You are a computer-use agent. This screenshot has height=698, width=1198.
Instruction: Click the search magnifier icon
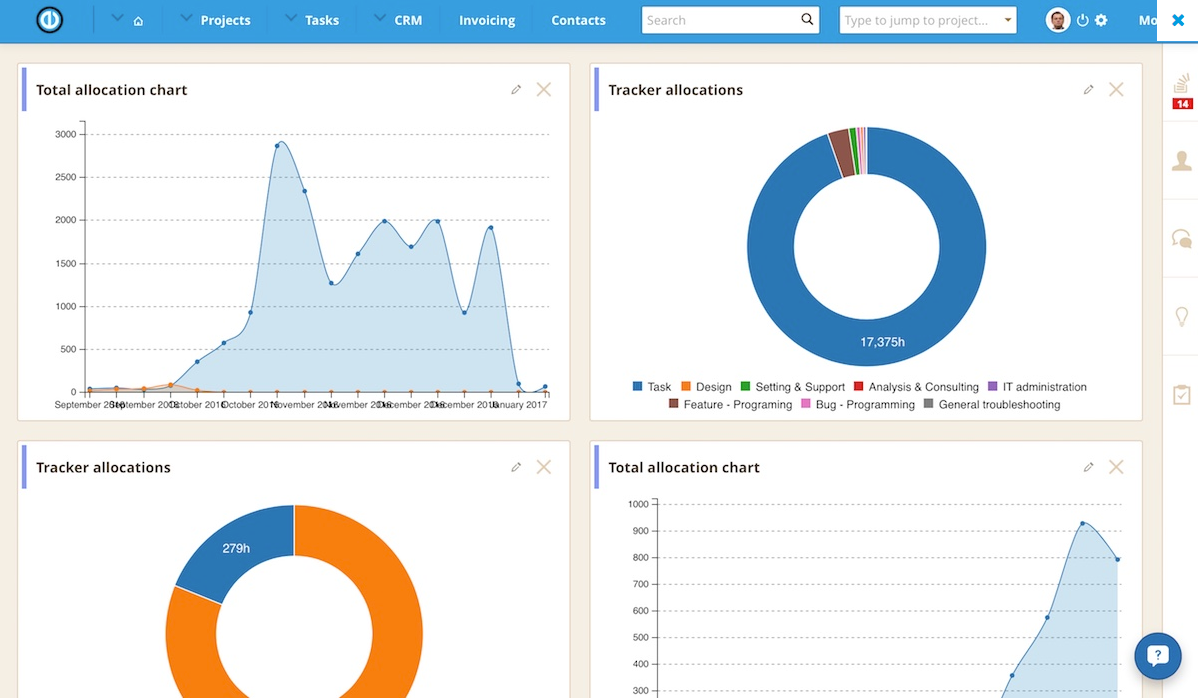807,19
